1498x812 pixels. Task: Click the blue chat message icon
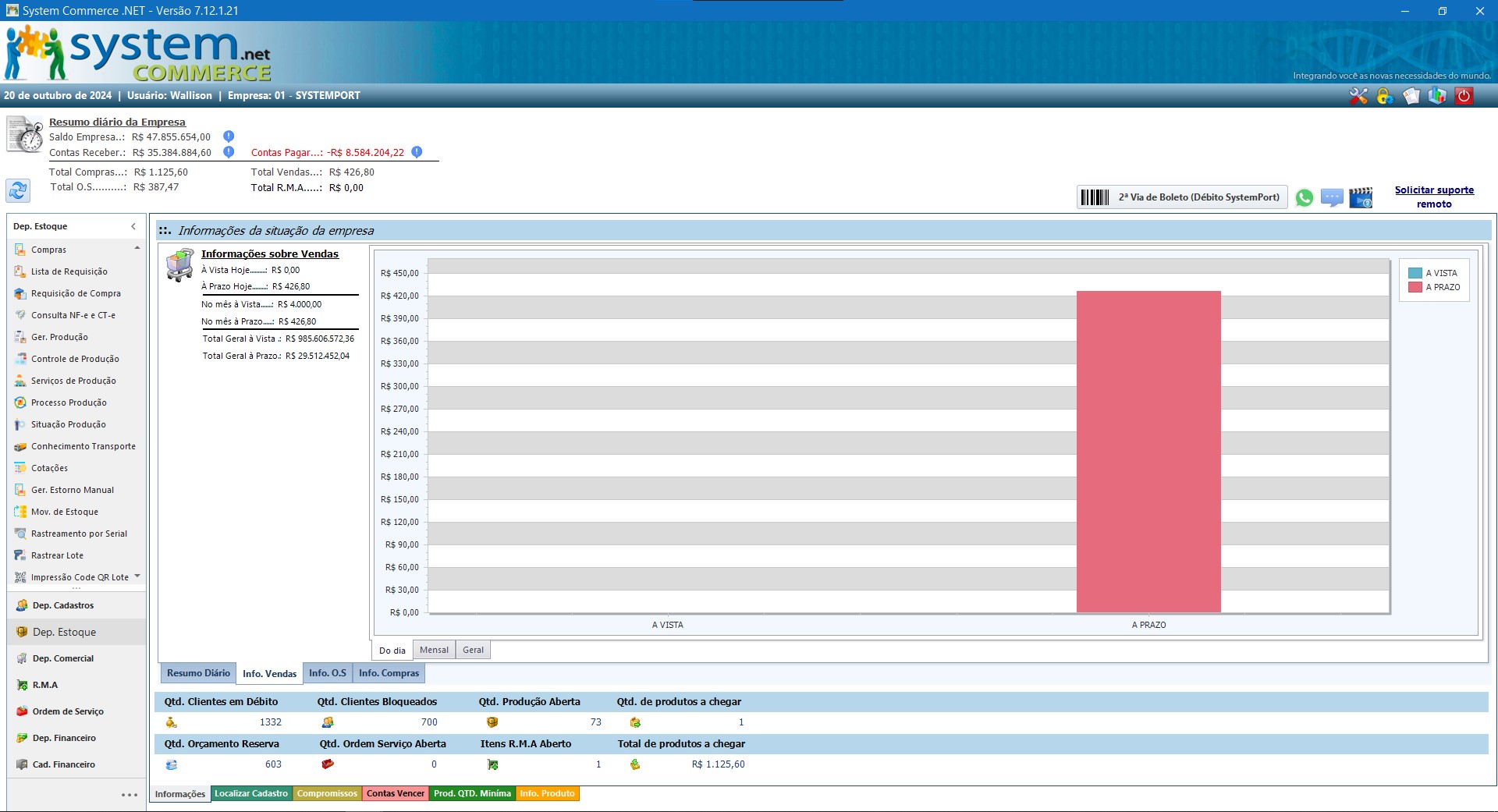(1332, 198)
